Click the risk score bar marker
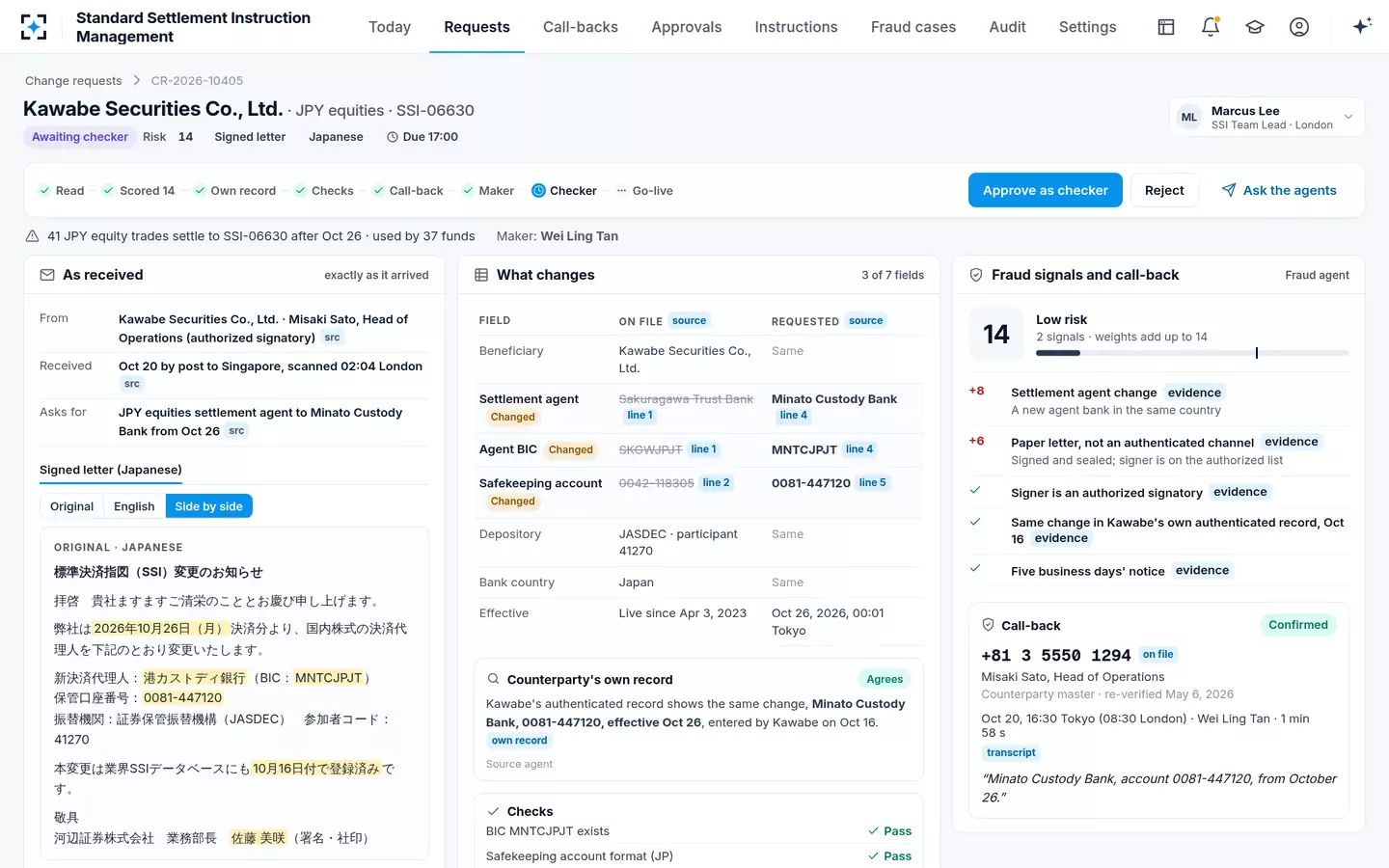The height and width of the screenshot is (868, 1389). tap(1257, 353)
